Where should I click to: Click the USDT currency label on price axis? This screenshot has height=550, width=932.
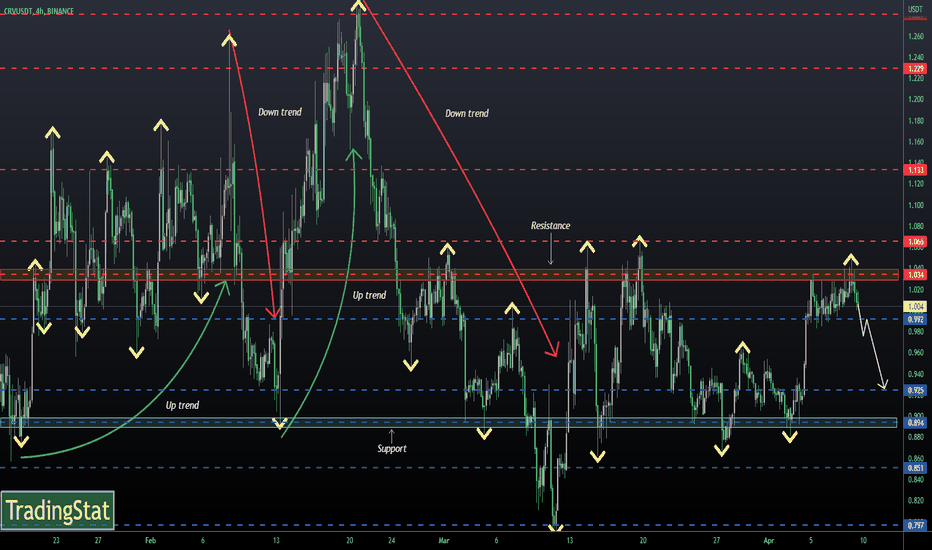(915, 10)
